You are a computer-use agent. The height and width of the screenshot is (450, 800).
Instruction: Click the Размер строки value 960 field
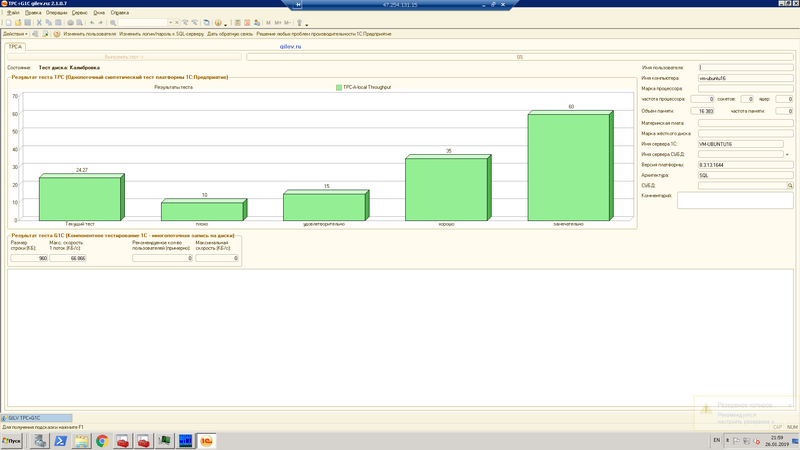tap(29, 258)
